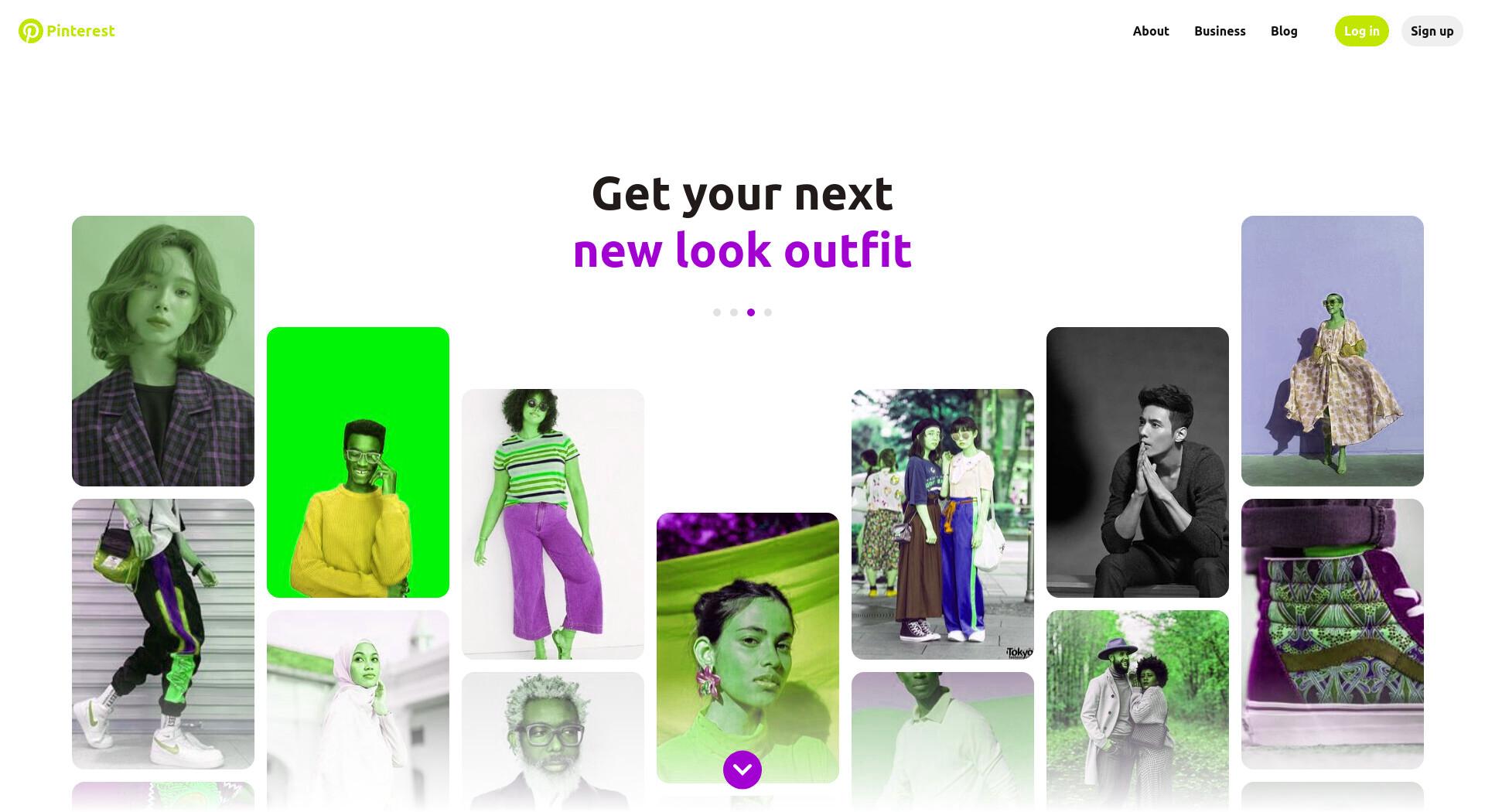This screenshot has height=812, width=1485.
Task: Select the fourth carousel dot
Action: (x=768, y=312)
